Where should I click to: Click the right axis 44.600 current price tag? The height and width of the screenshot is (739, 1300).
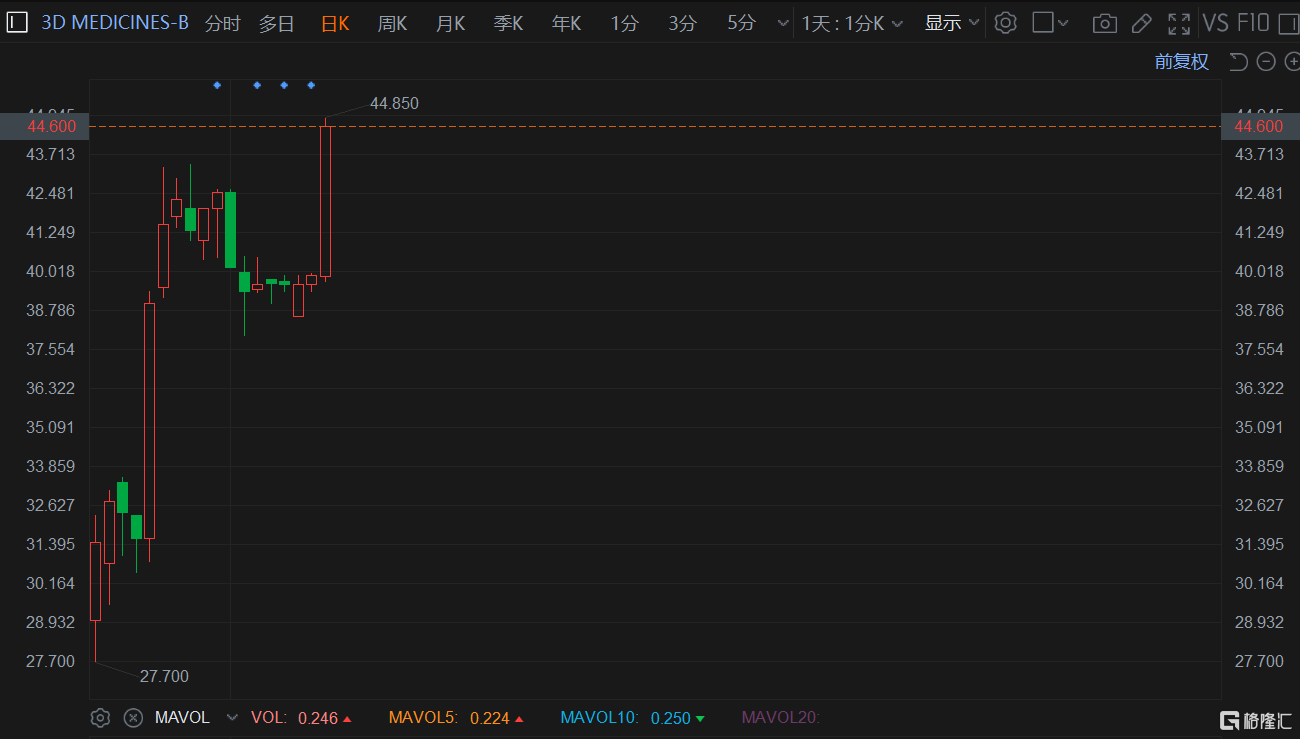click(1260, 126)
